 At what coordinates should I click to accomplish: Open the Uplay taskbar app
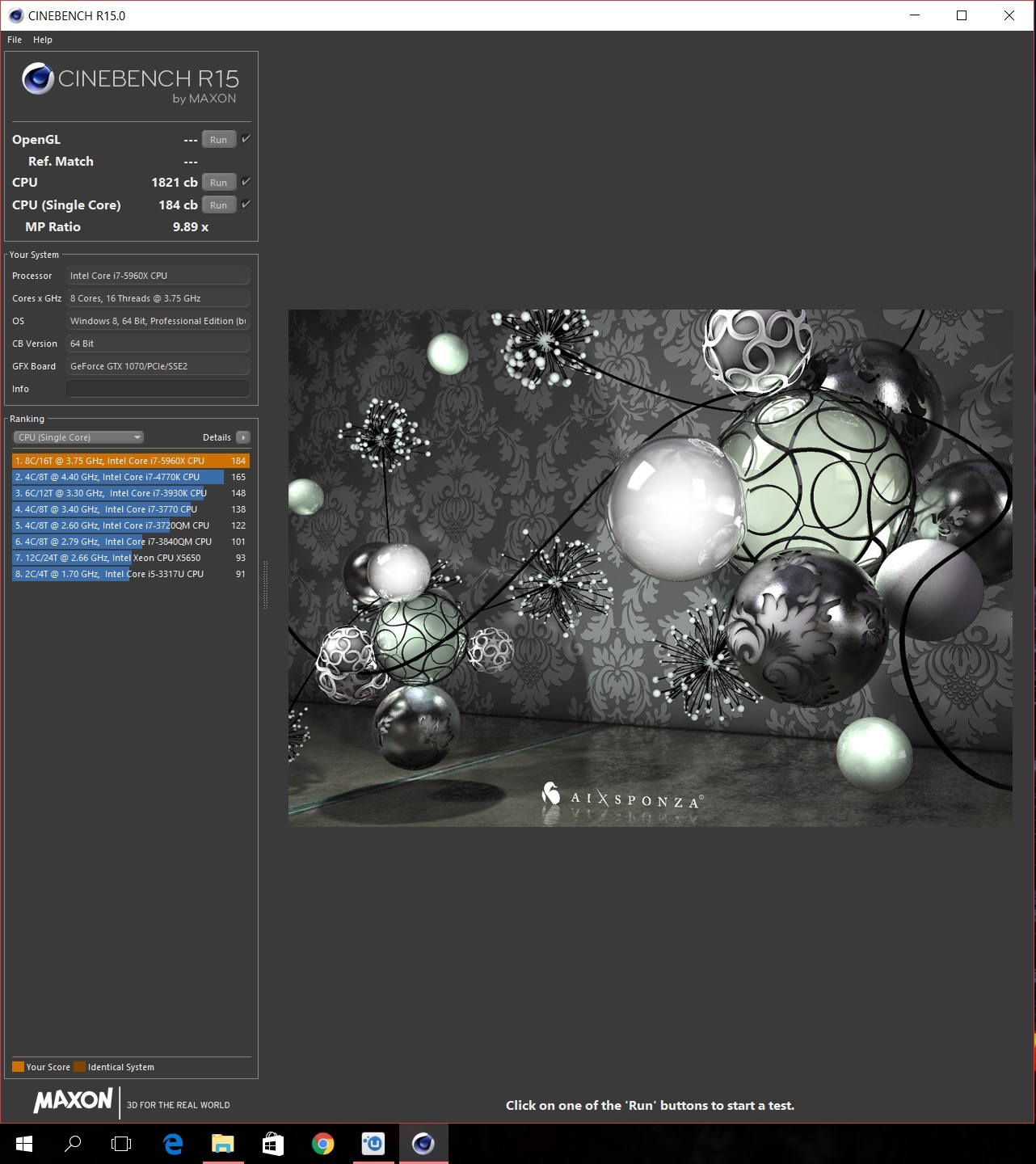(373, 1144)
